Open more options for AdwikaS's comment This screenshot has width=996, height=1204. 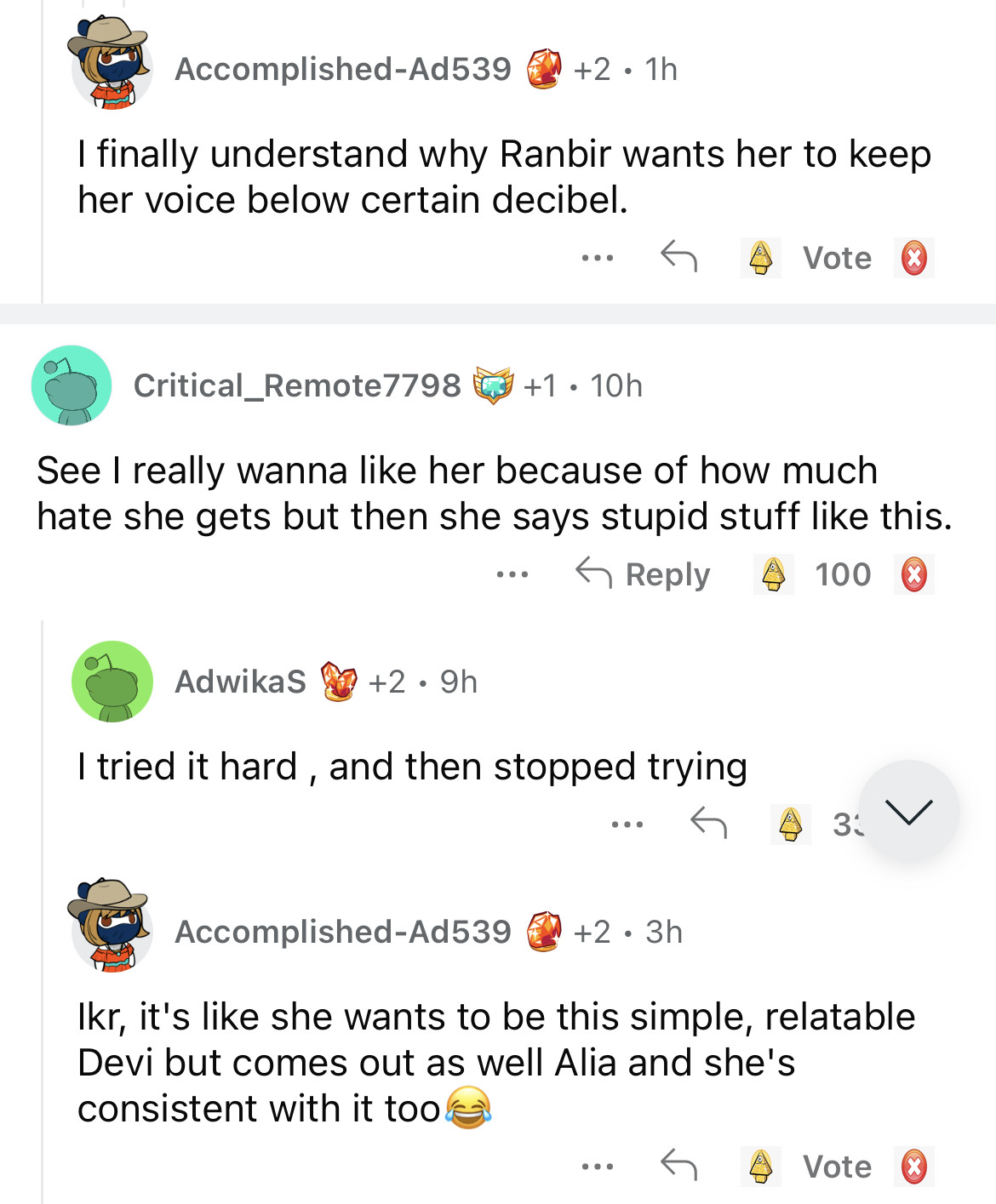coord(627,824)
